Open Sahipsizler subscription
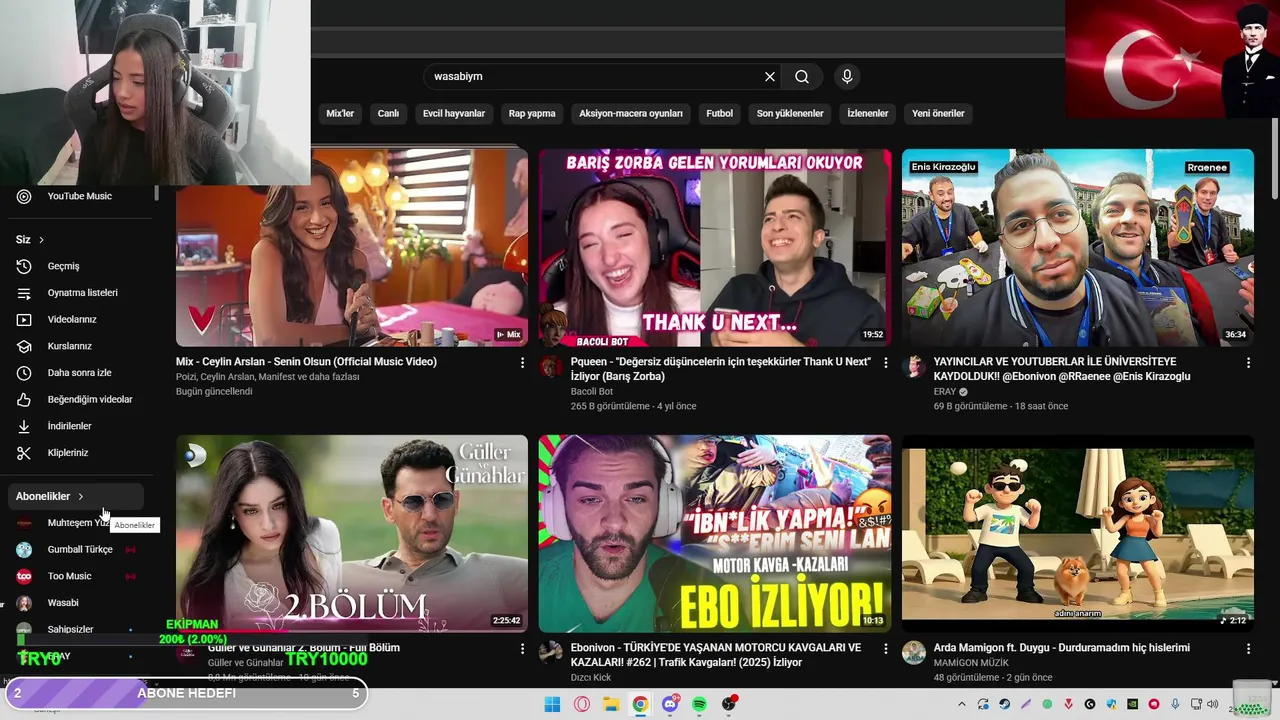This screenshot has width=1280, height=720. point(76,629)
